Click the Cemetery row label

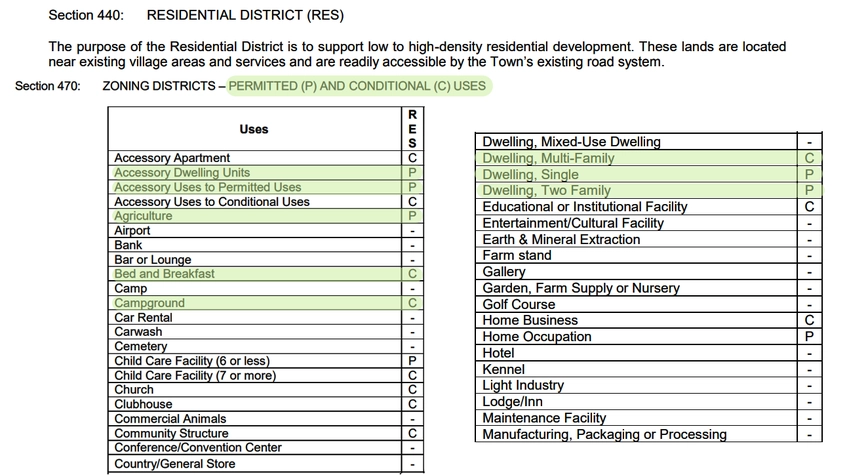point(141,347)
